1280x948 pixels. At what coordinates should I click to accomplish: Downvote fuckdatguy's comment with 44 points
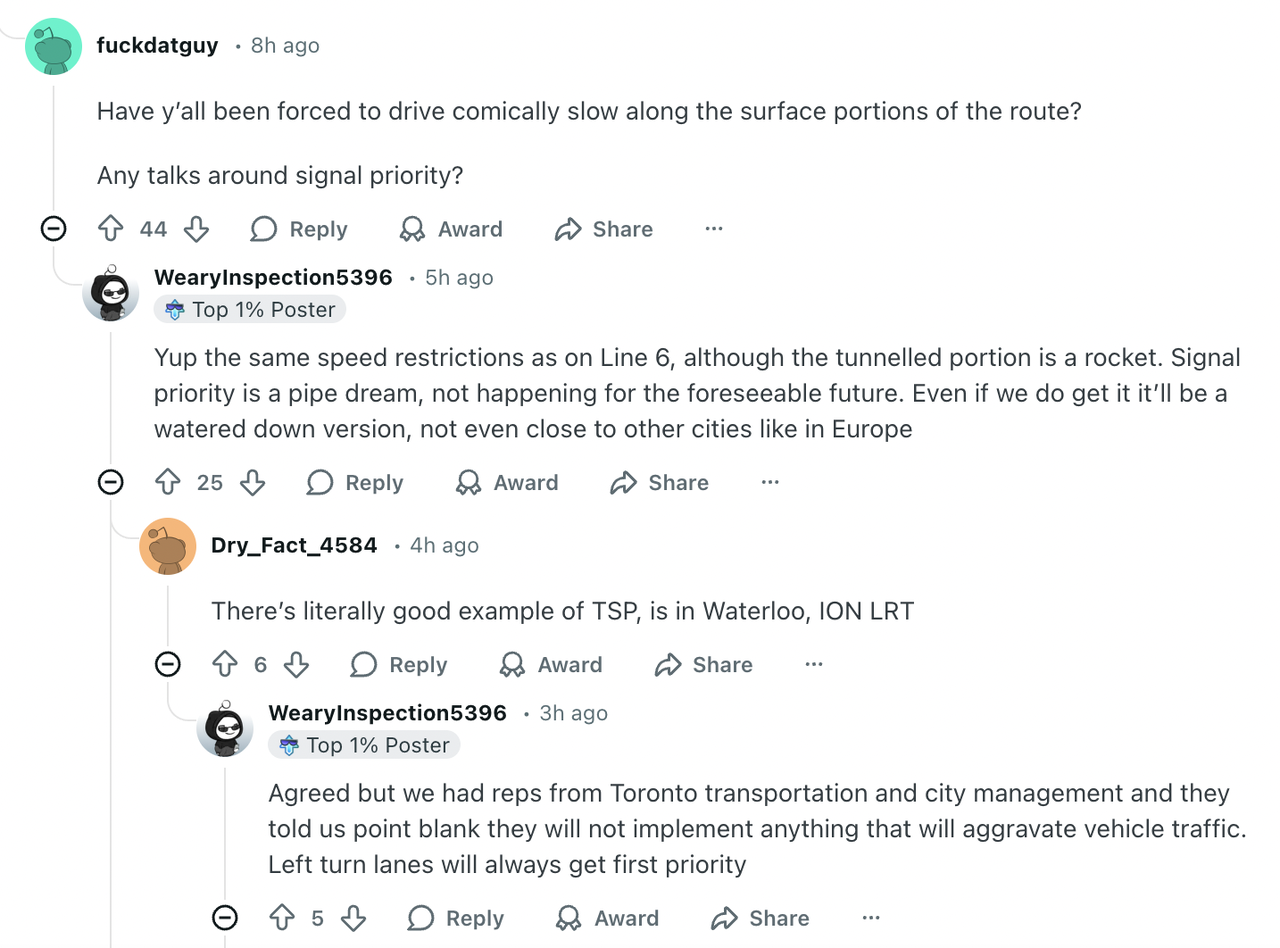pyautogui.click(x=196, y=229)
